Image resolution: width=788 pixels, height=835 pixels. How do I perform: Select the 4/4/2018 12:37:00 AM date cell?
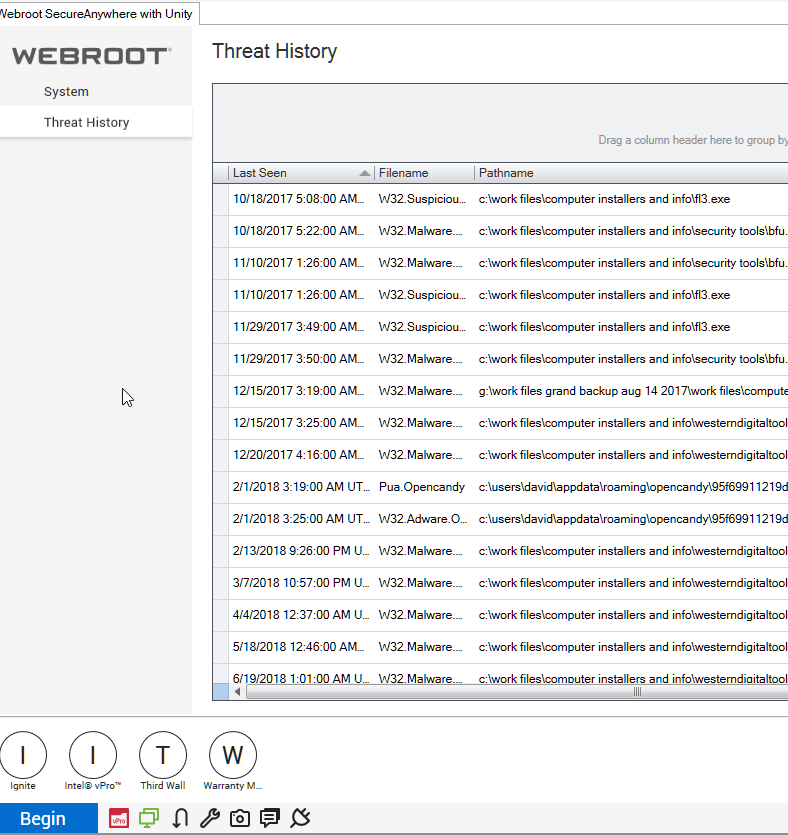click(x=301, y=615)
